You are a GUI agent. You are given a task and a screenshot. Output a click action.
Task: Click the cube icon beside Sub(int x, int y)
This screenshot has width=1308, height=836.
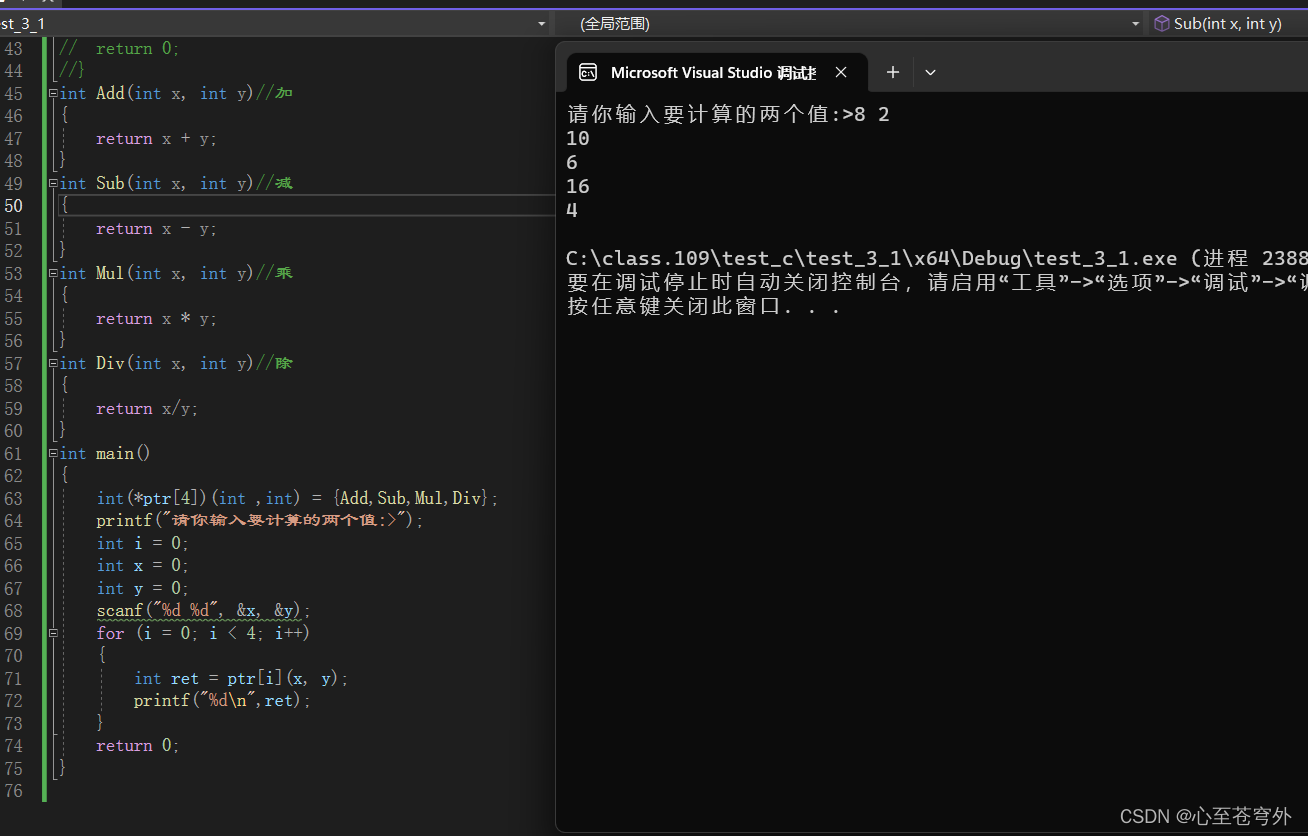(1161, 23)
